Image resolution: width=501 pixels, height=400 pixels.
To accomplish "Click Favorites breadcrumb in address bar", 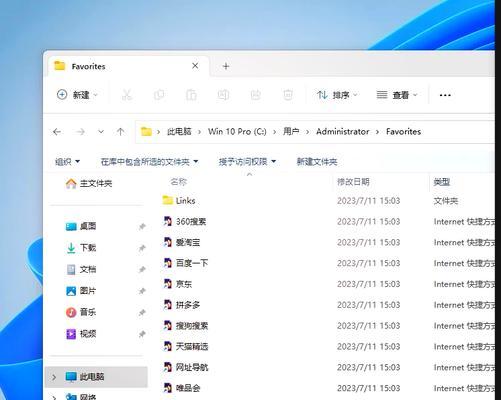I will (403, 132).
